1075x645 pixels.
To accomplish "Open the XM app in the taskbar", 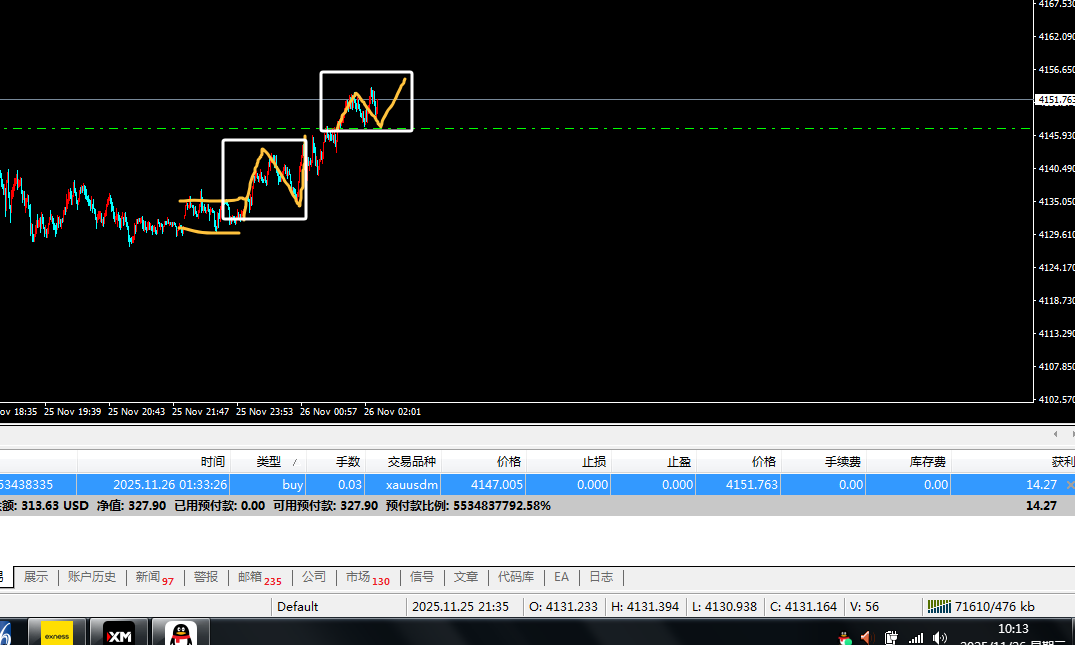I will pyautogui.click(x=119, y=634).
